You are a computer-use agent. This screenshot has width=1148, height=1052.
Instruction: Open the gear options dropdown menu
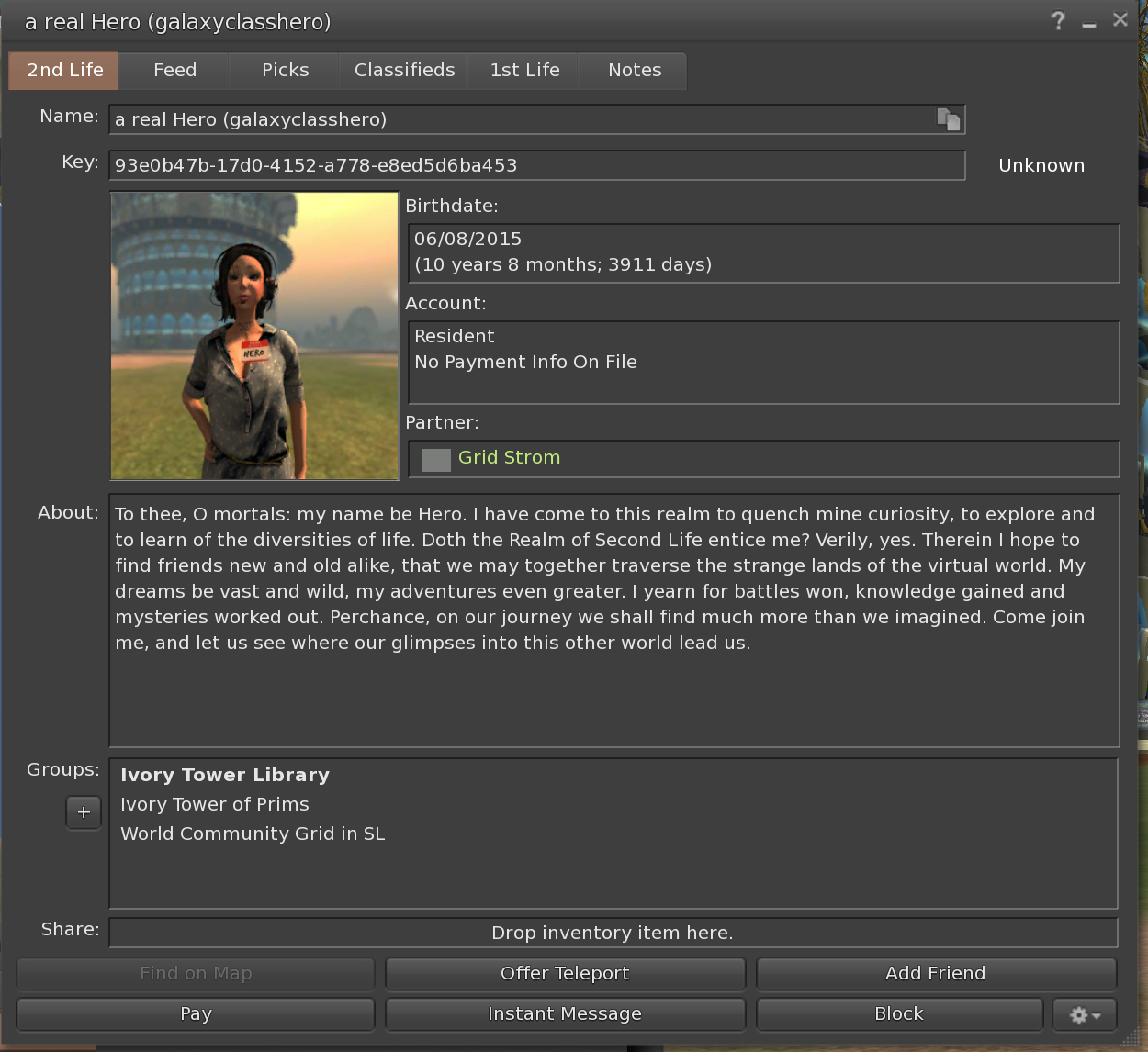pos(1085,1014)
